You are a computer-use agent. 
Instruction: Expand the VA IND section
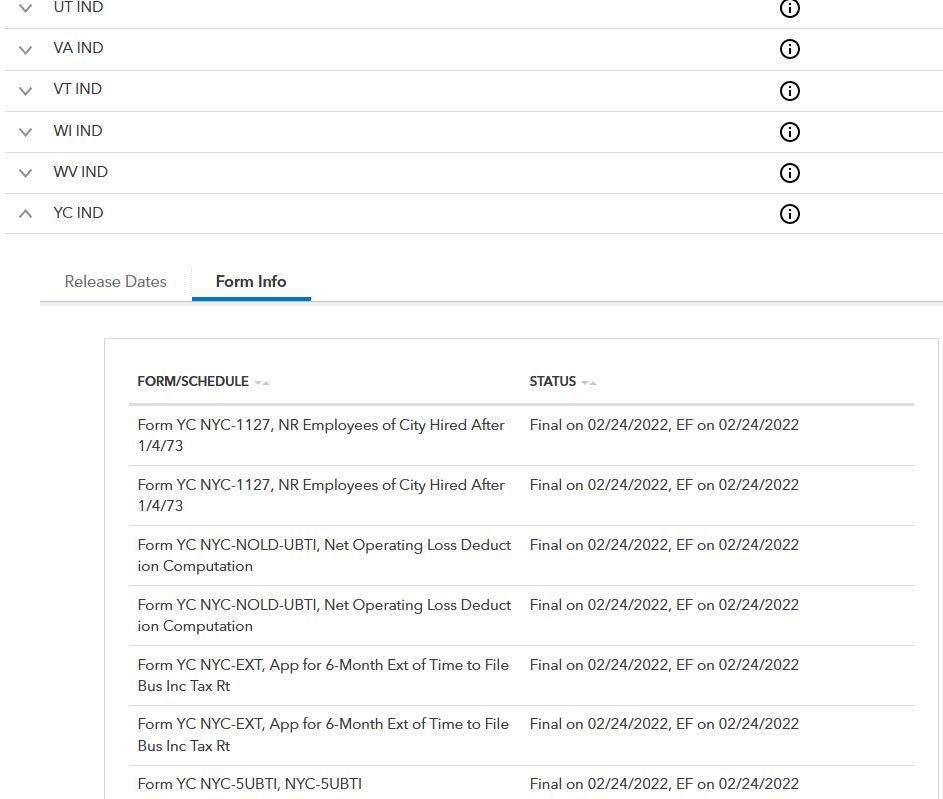[26, 49]
